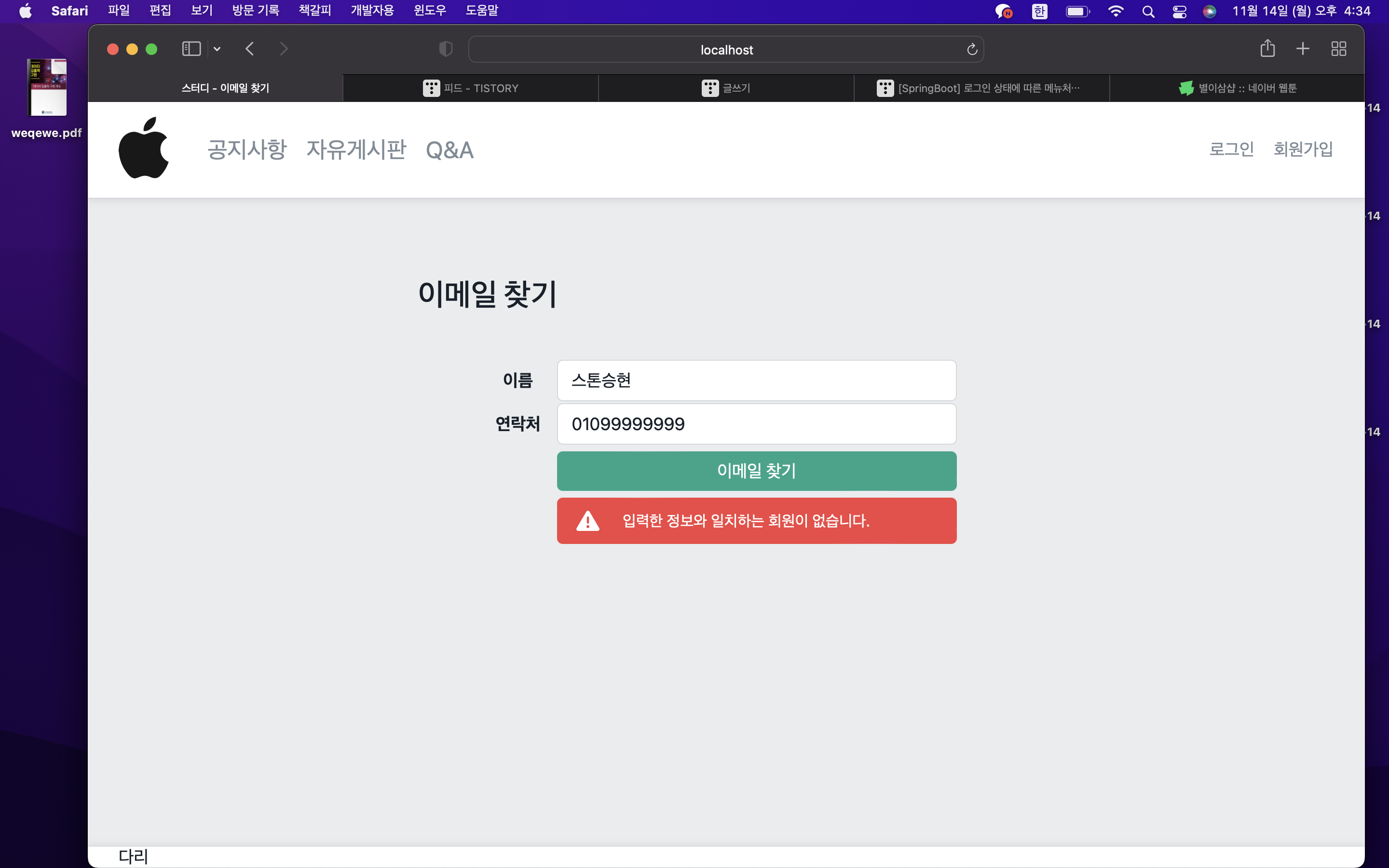Click the reload page icon

point(972,49)
